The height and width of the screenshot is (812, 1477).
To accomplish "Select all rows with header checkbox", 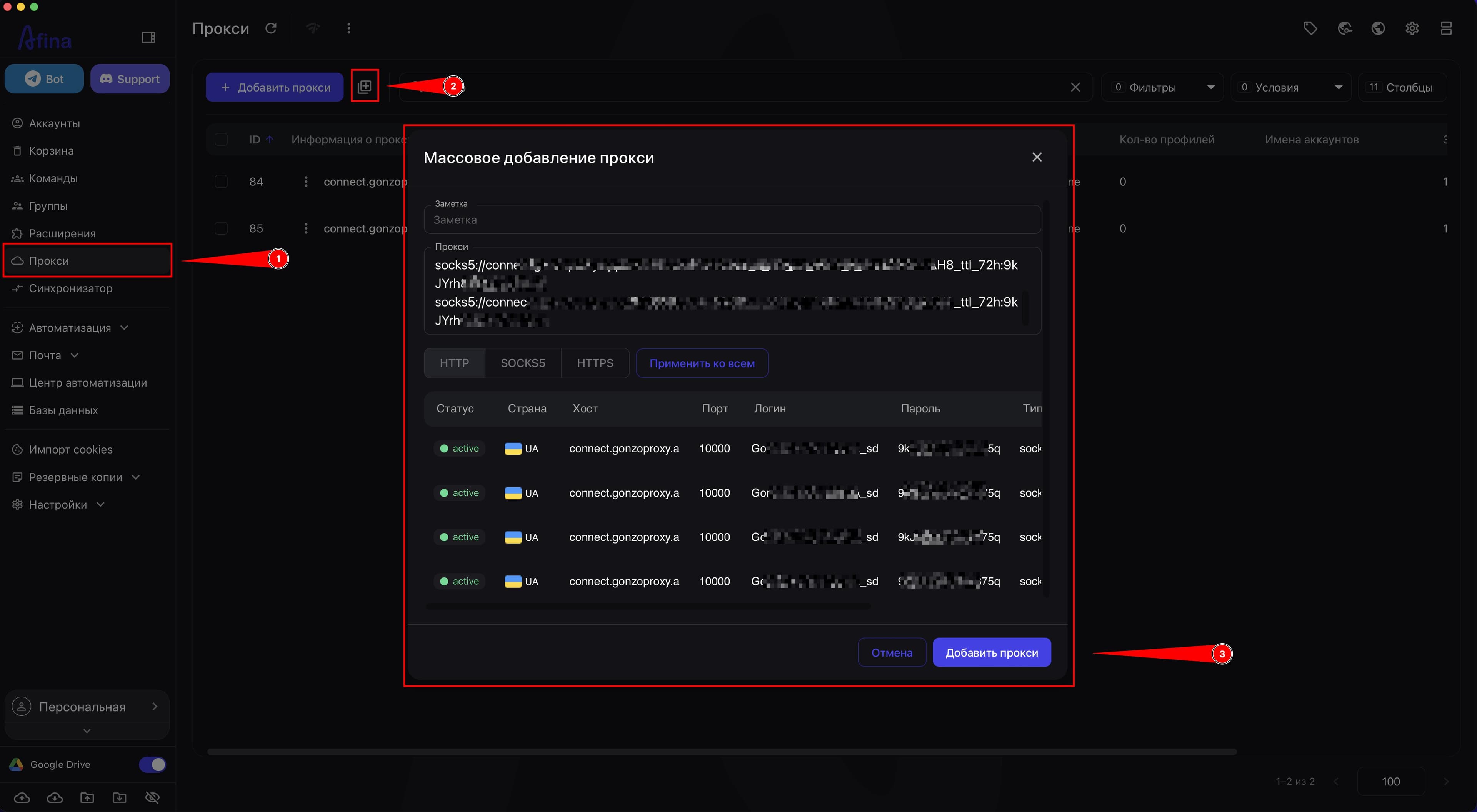I will coord(221,139).
